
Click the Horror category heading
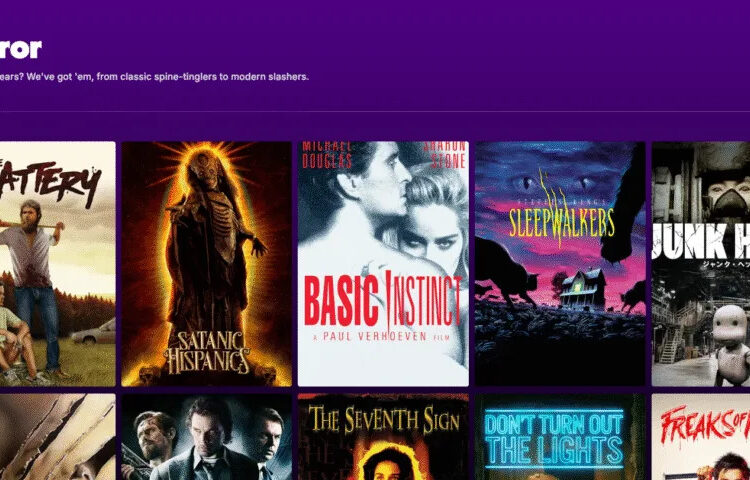pyautogui.click(x=21, y=49)
